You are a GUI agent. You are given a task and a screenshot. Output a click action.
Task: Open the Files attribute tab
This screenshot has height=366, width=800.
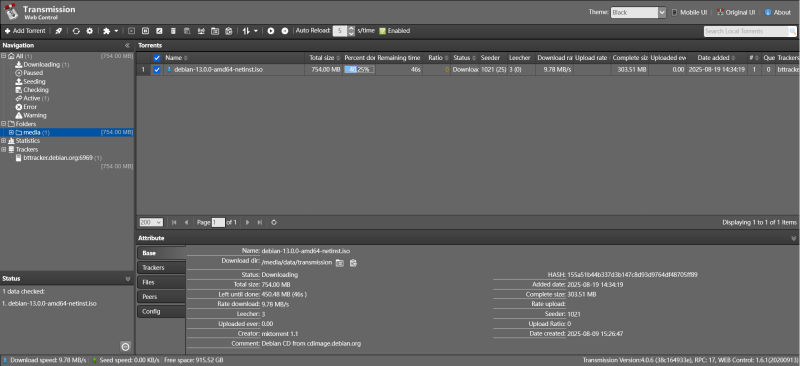click(161, 282)
